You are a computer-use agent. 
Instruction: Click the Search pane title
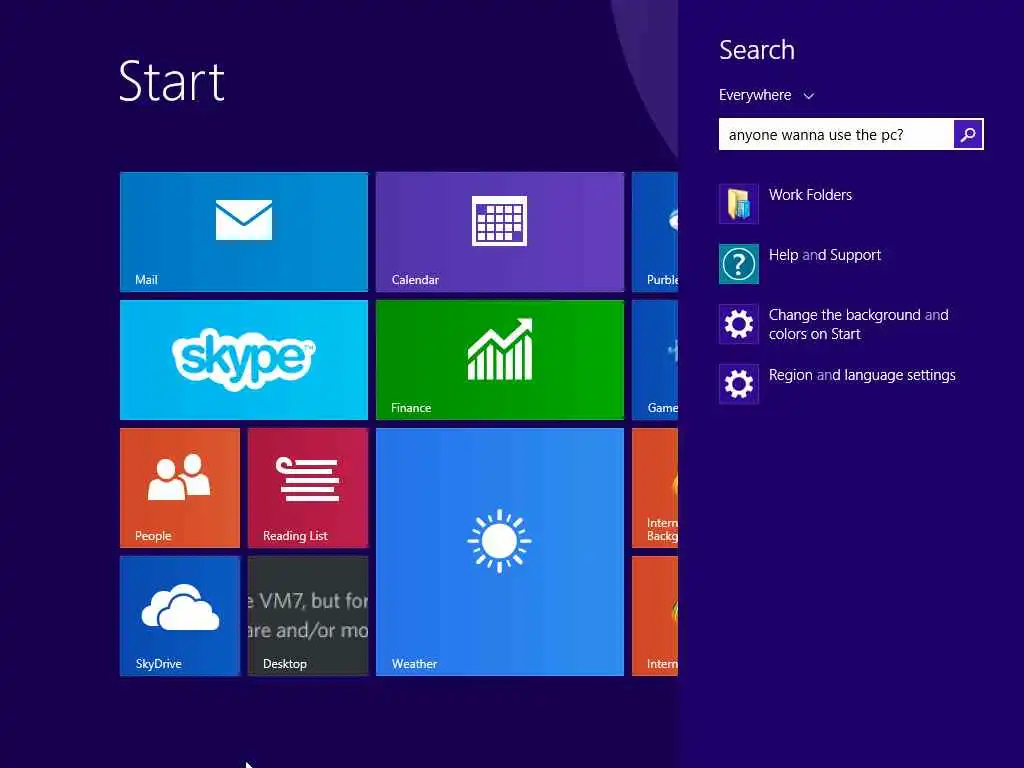(x=757, y=50)
